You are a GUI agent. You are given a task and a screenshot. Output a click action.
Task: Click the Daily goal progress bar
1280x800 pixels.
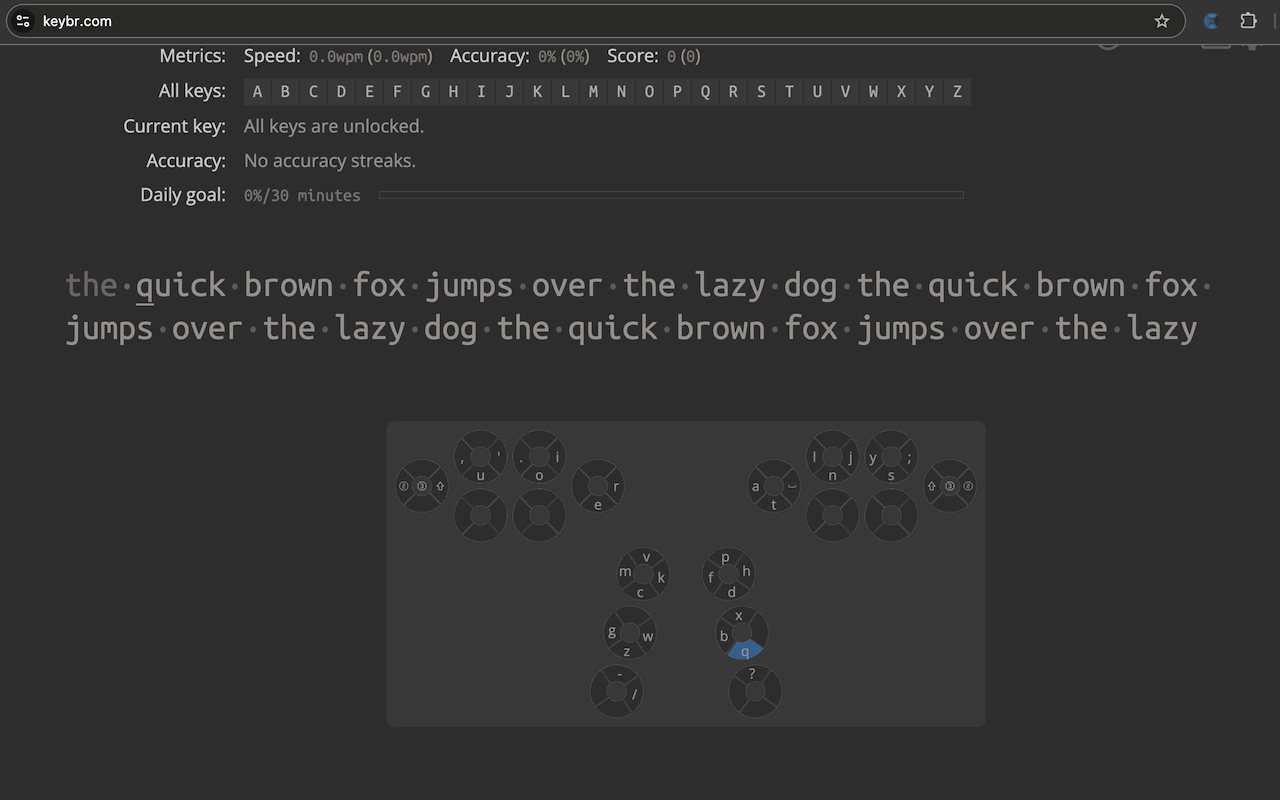click(672, 195)
